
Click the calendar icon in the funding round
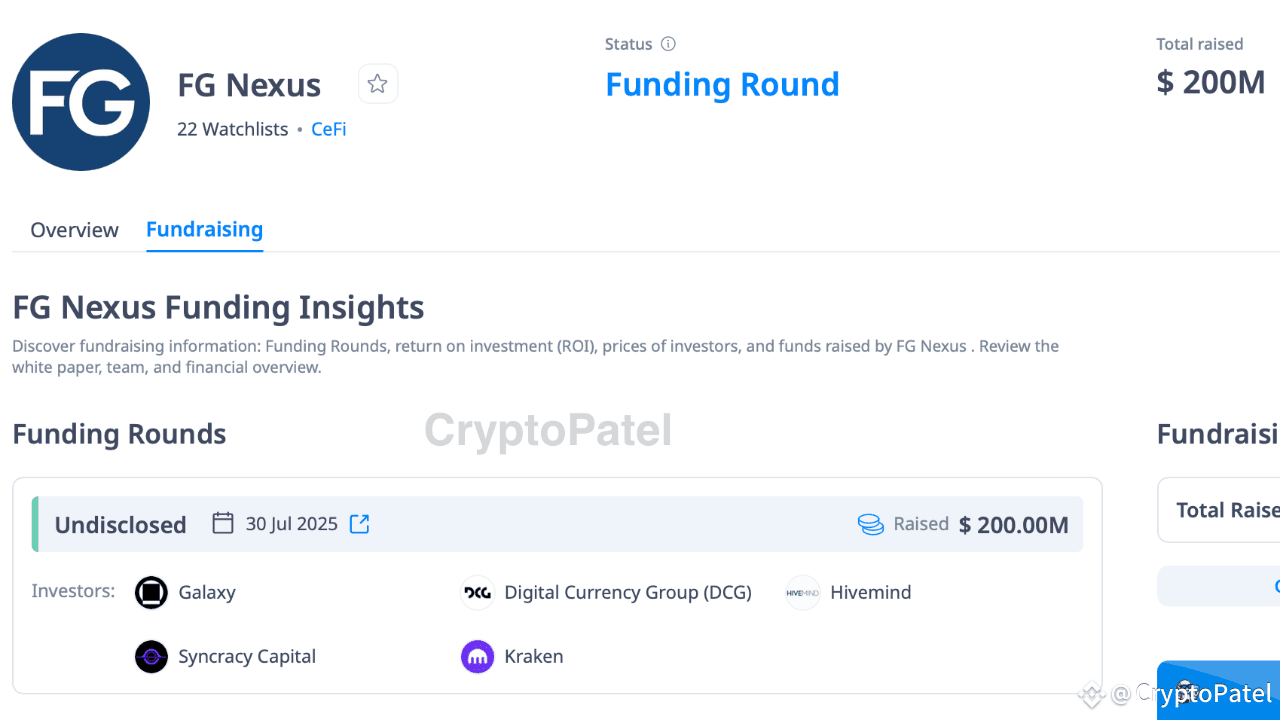[223, 523]
